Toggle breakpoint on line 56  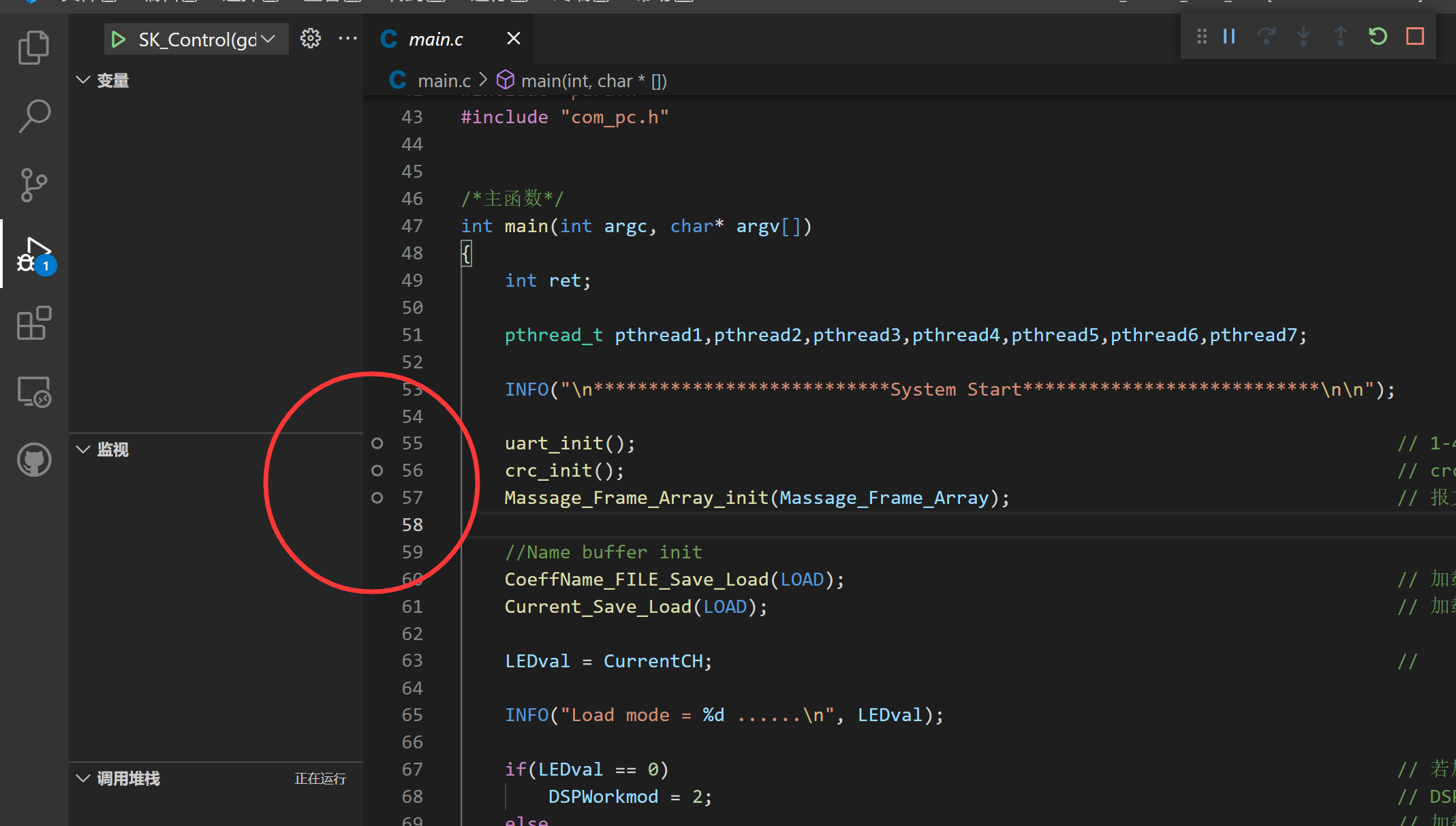tap(377, 471)
